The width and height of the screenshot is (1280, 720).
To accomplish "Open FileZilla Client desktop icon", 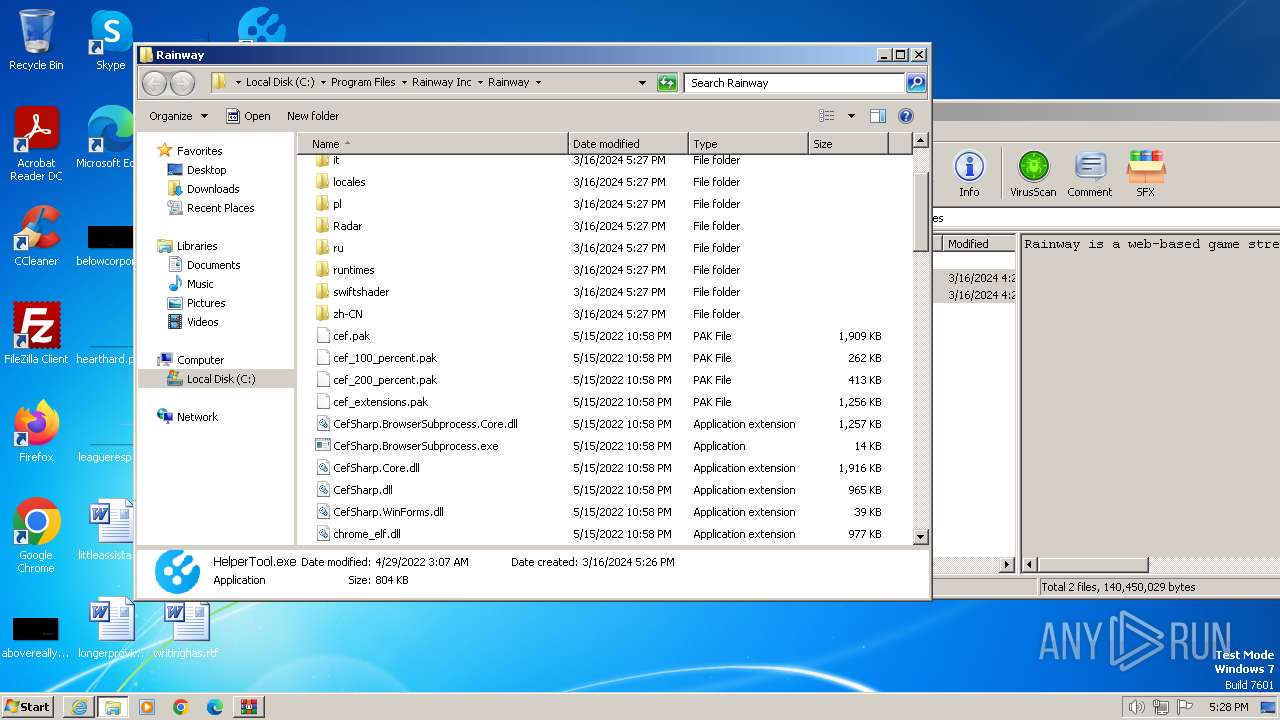I will (x=36, y=333).
